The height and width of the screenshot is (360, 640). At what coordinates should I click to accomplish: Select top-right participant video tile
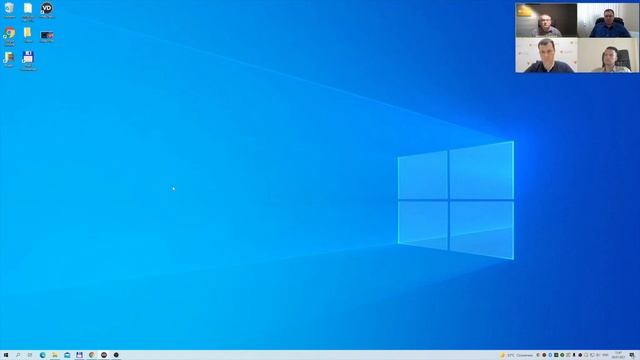click(x=608, y=20)
